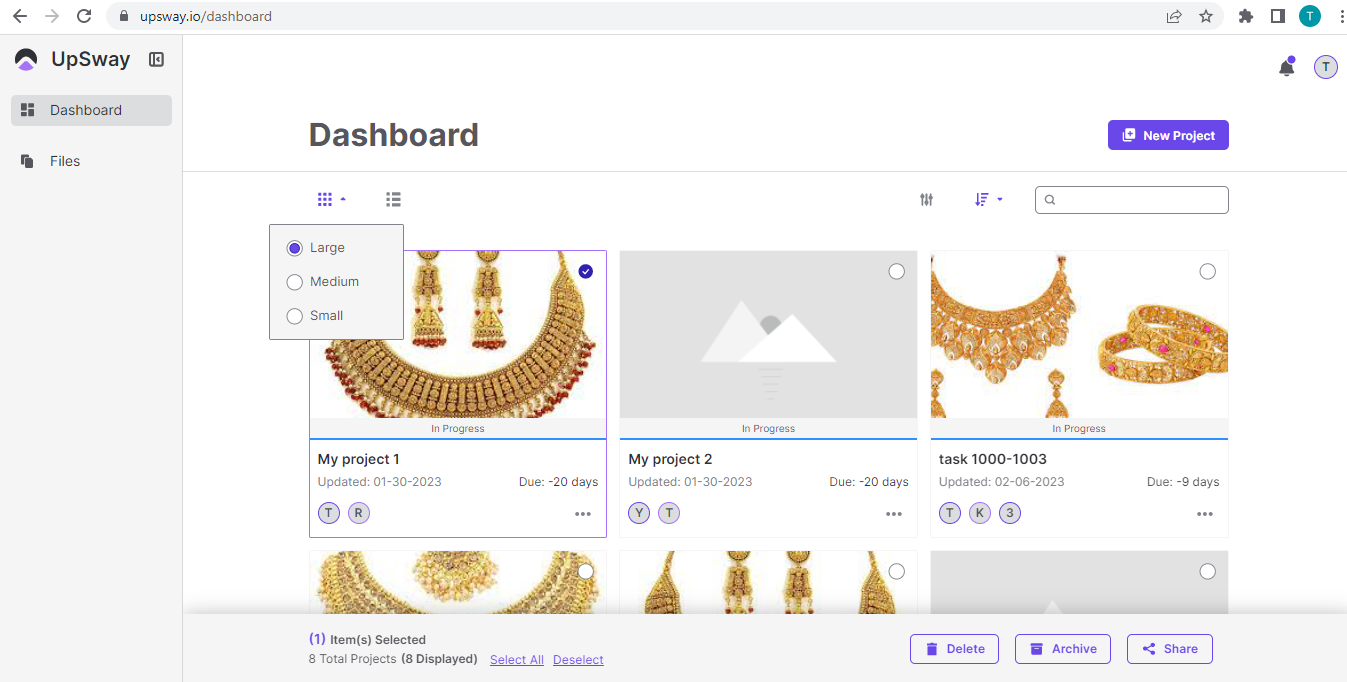Click the Select All link
The image size is (1347, 682).
point(516,660)
